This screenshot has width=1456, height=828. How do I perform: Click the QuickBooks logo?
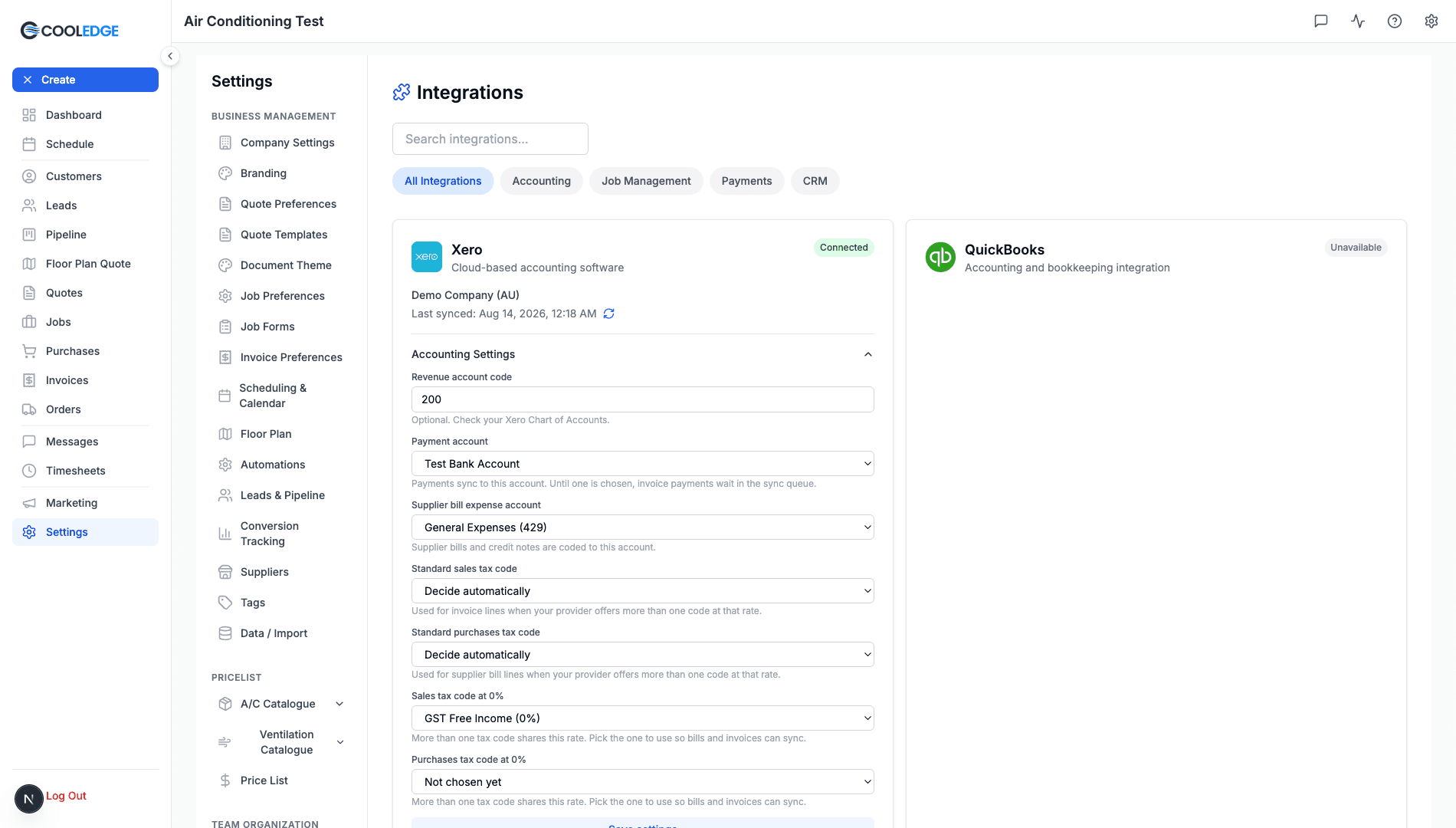940,257
